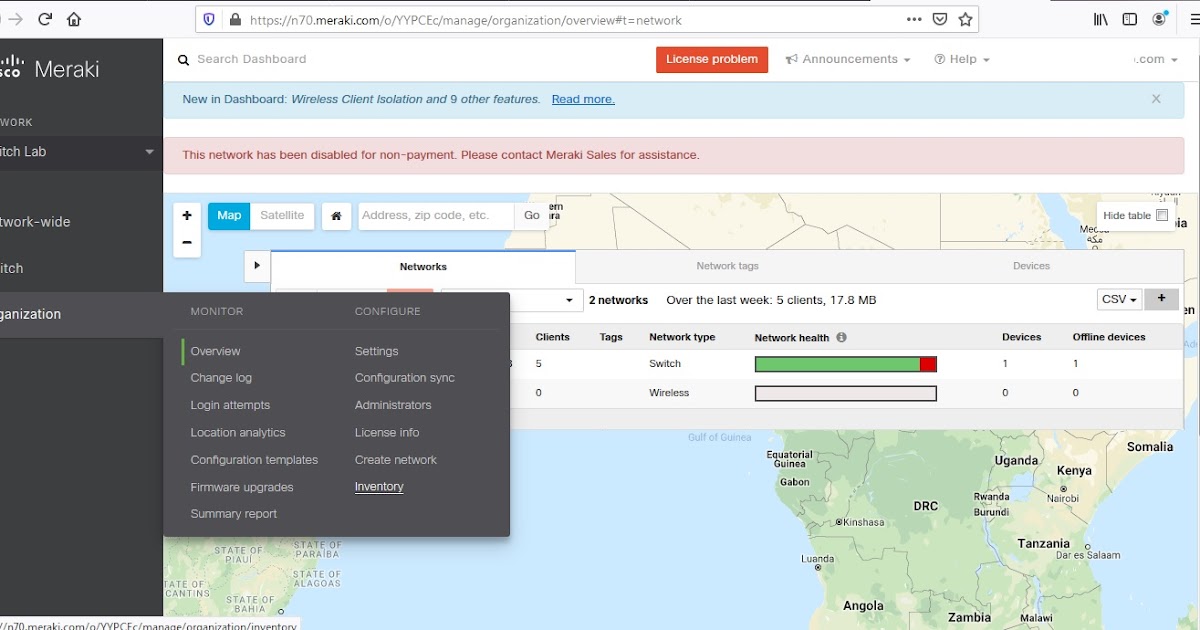The height and width of the screenshot is (630, 1200).
Task: Click the Firefox account icon with notification dot
Action: pyautogui.click(x=1158, y=18)
